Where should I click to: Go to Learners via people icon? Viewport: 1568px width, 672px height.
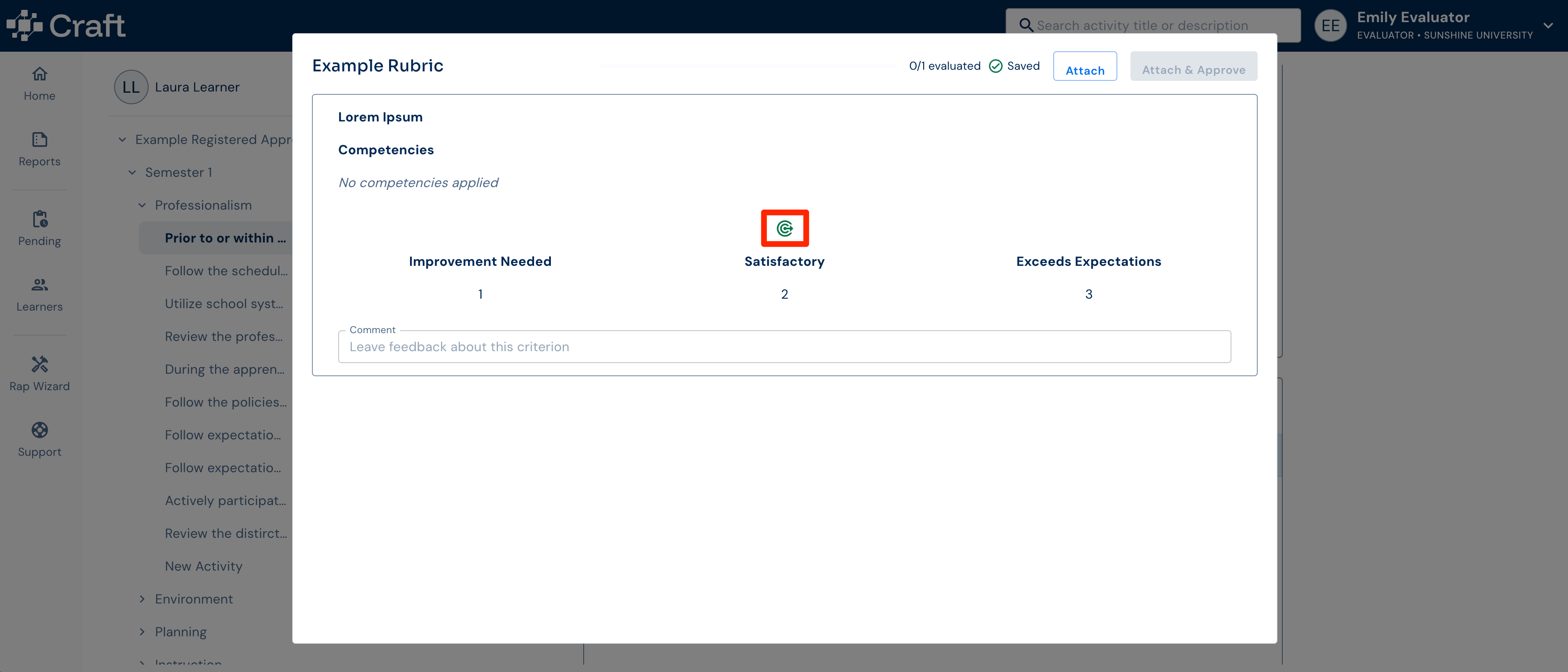coord(39,285)
